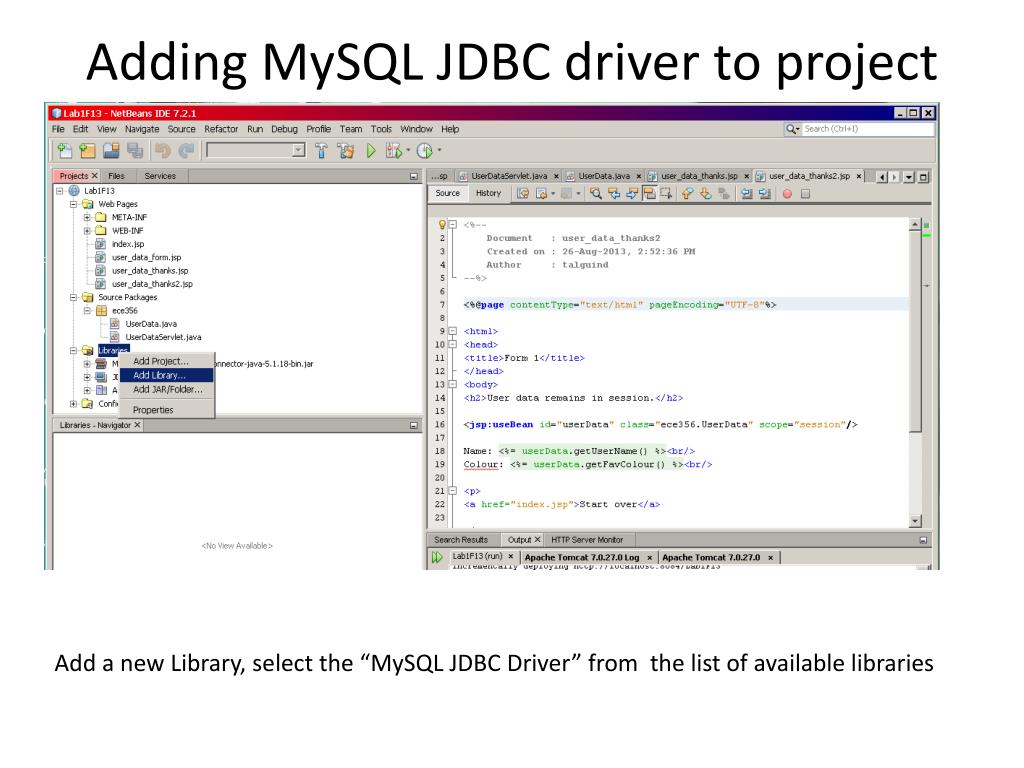This screenshot has width=1024, height=768.
Task: Collapse the Web Pages tree node
Action: pyautogui.click(x=74, y=204)
